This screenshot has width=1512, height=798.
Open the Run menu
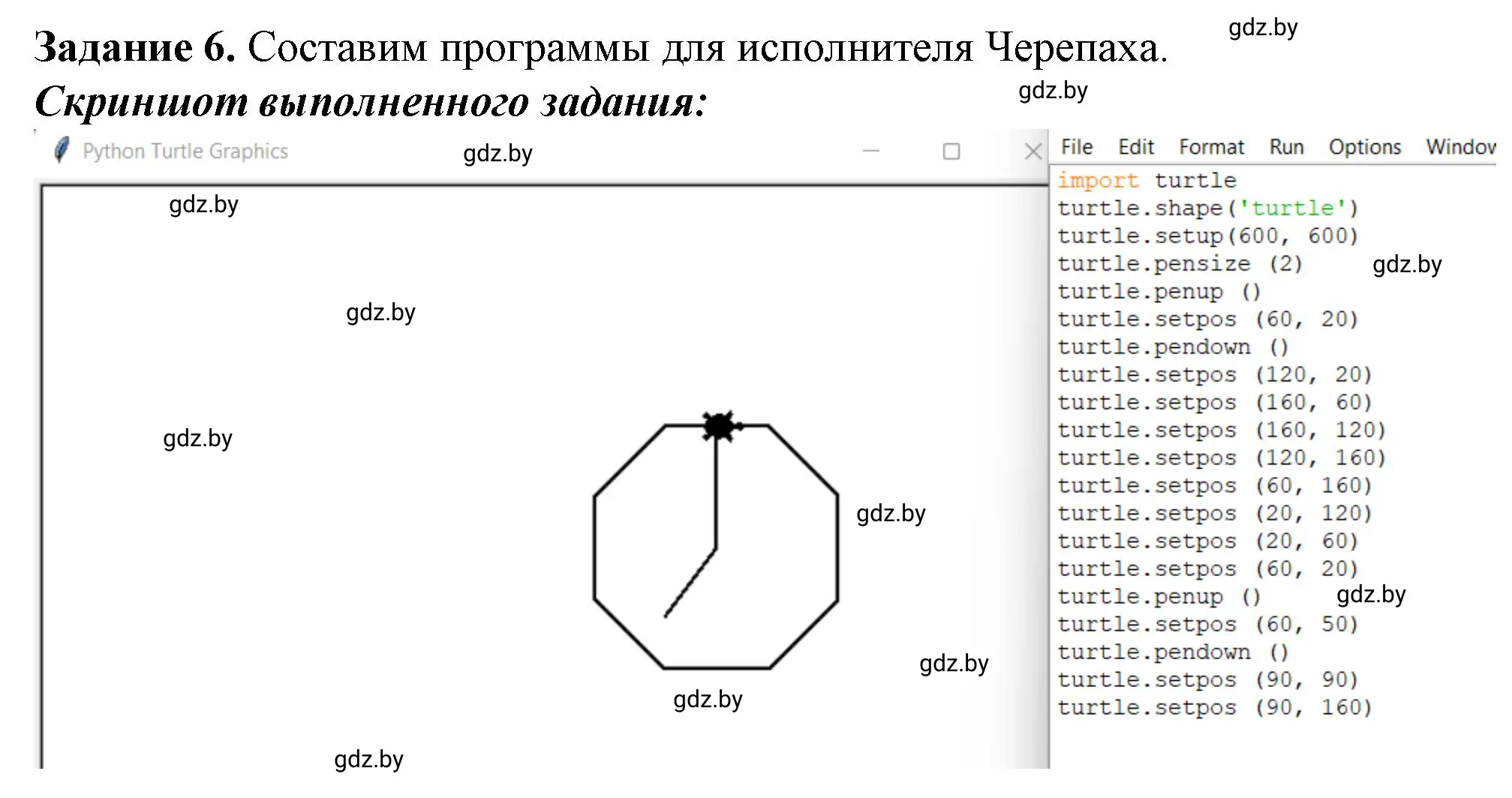pos(1286,147)
